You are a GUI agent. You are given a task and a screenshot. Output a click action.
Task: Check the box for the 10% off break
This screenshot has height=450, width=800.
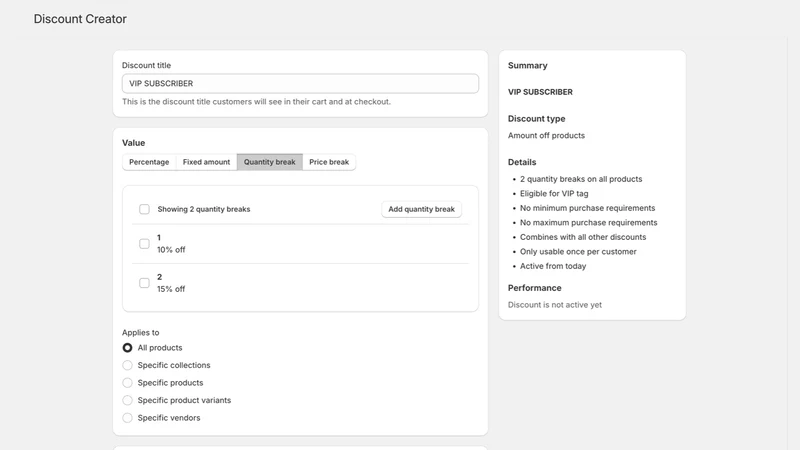pyautogui.click(x=144, y=244)
